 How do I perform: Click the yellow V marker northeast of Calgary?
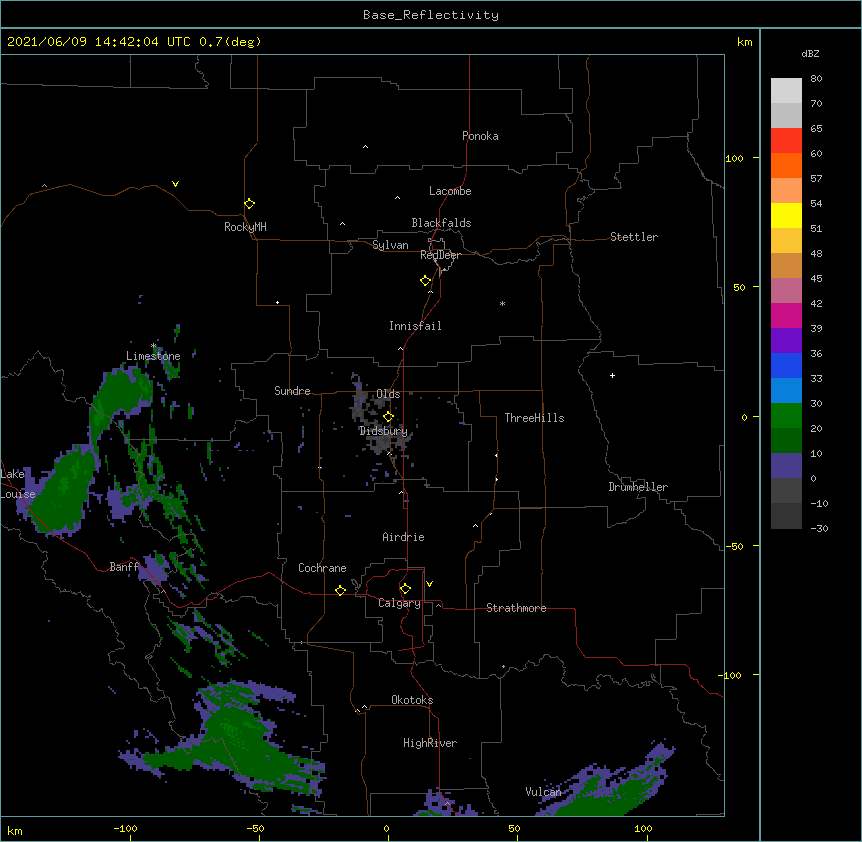429,584
